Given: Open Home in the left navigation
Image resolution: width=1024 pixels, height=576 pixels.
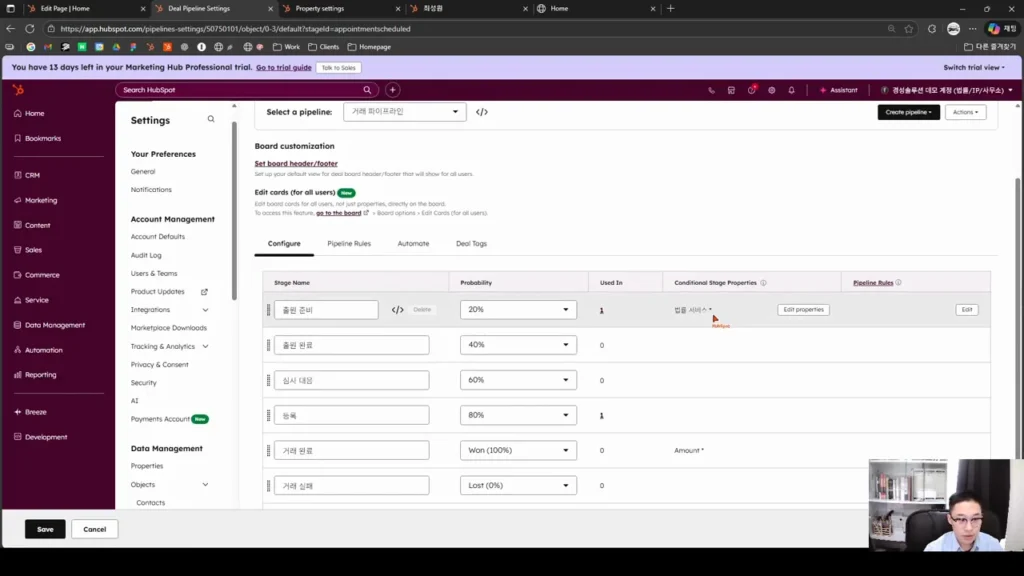Looking at the screenshot, I should (29, 114).
